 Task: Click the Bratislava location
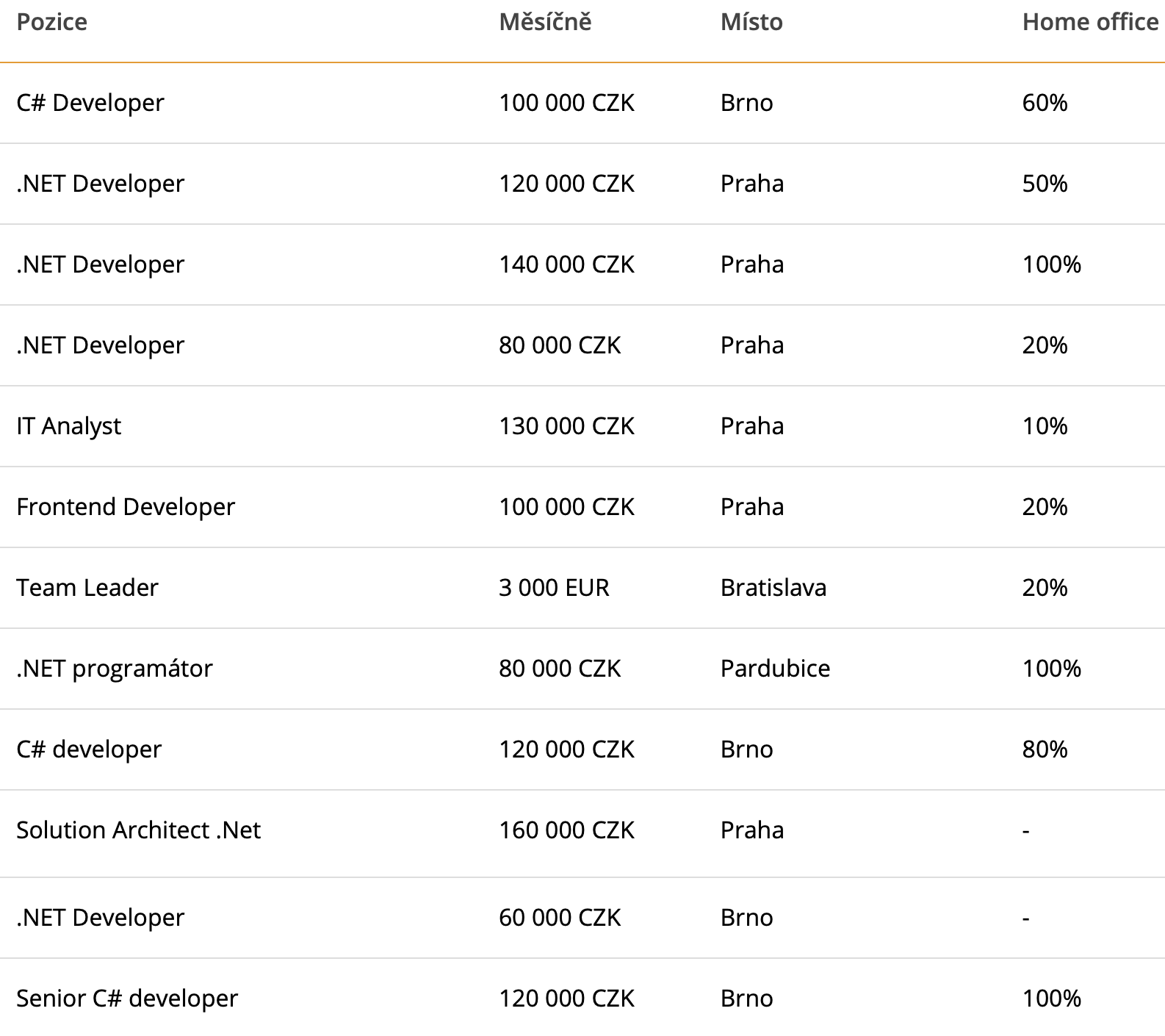(x=773, y=588)
